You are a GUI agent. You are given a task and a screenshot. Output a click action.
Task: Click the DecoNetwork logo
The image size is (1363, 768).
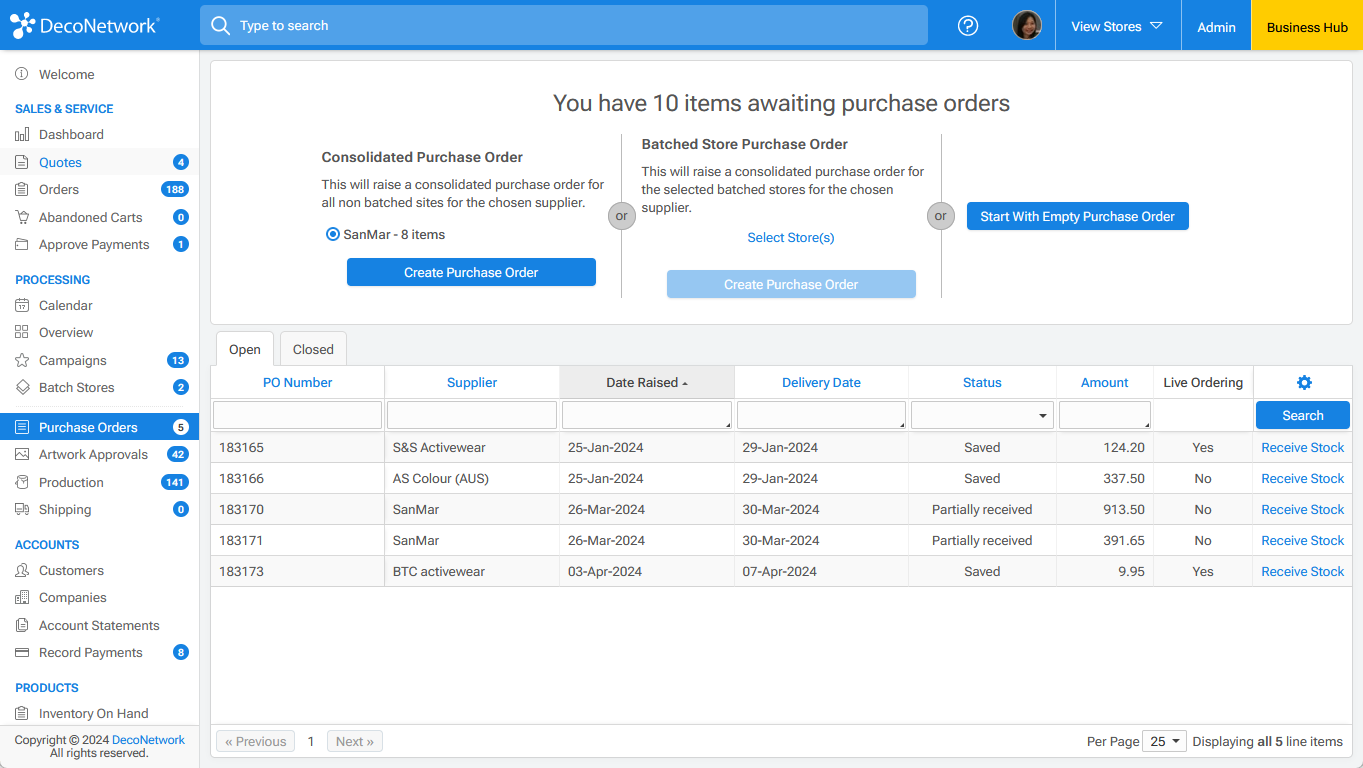tap(85, 25)
